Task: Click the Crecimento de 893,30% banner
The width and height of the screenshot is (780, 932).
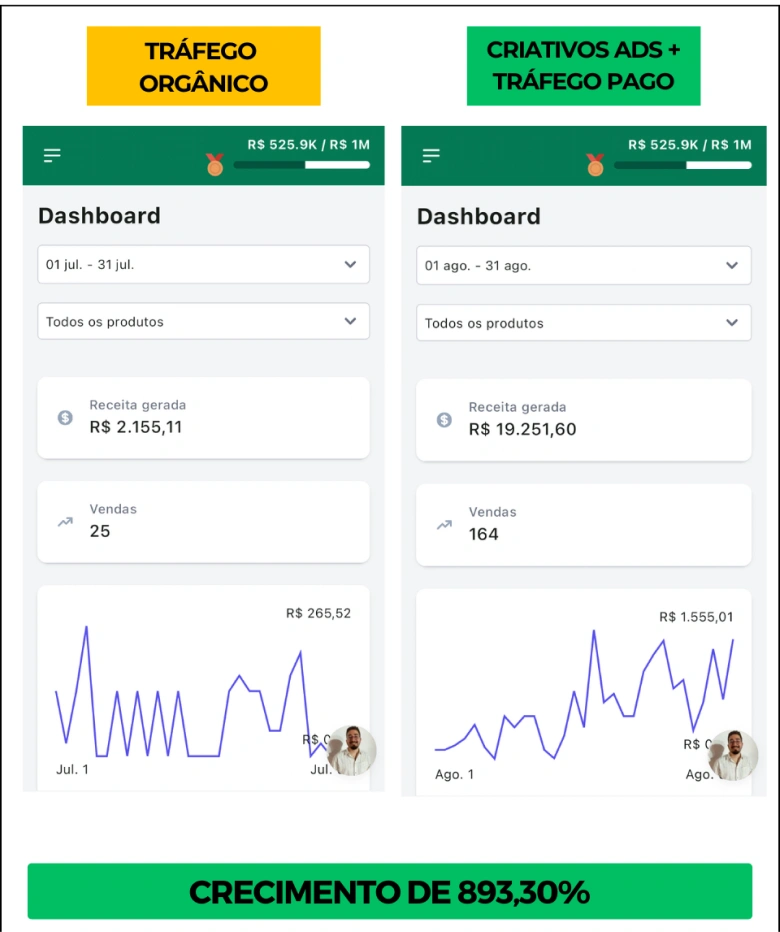Action: point(389,891)
